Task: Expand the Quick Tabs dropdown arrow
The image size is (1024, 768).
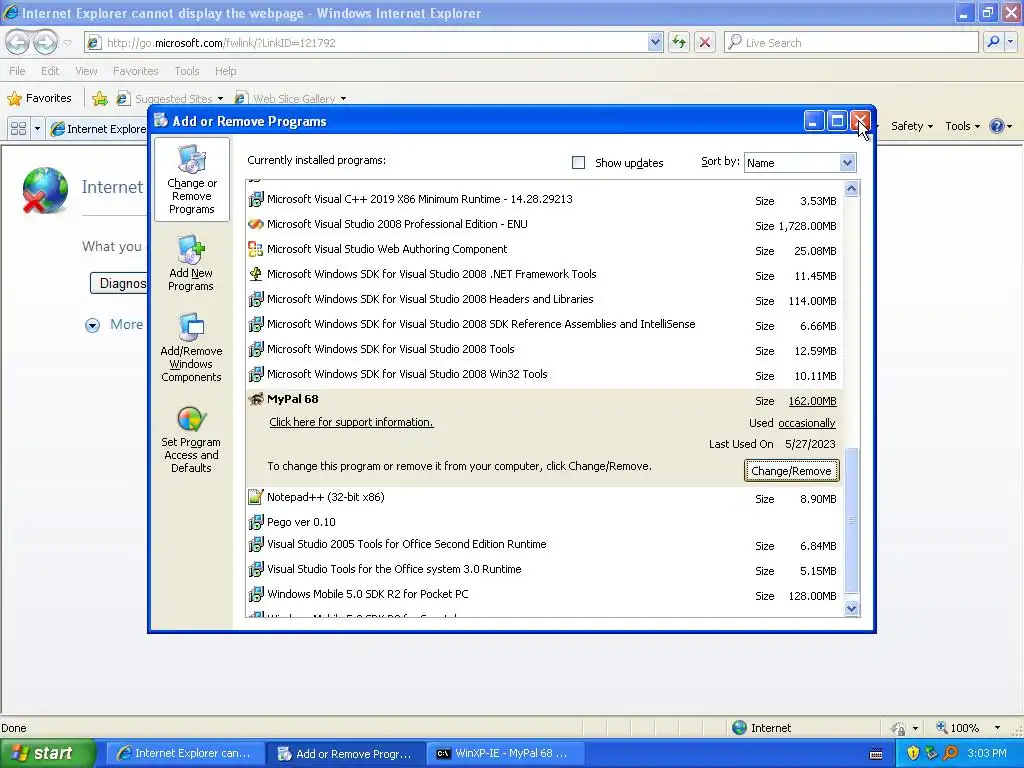Action: (37, 128)
